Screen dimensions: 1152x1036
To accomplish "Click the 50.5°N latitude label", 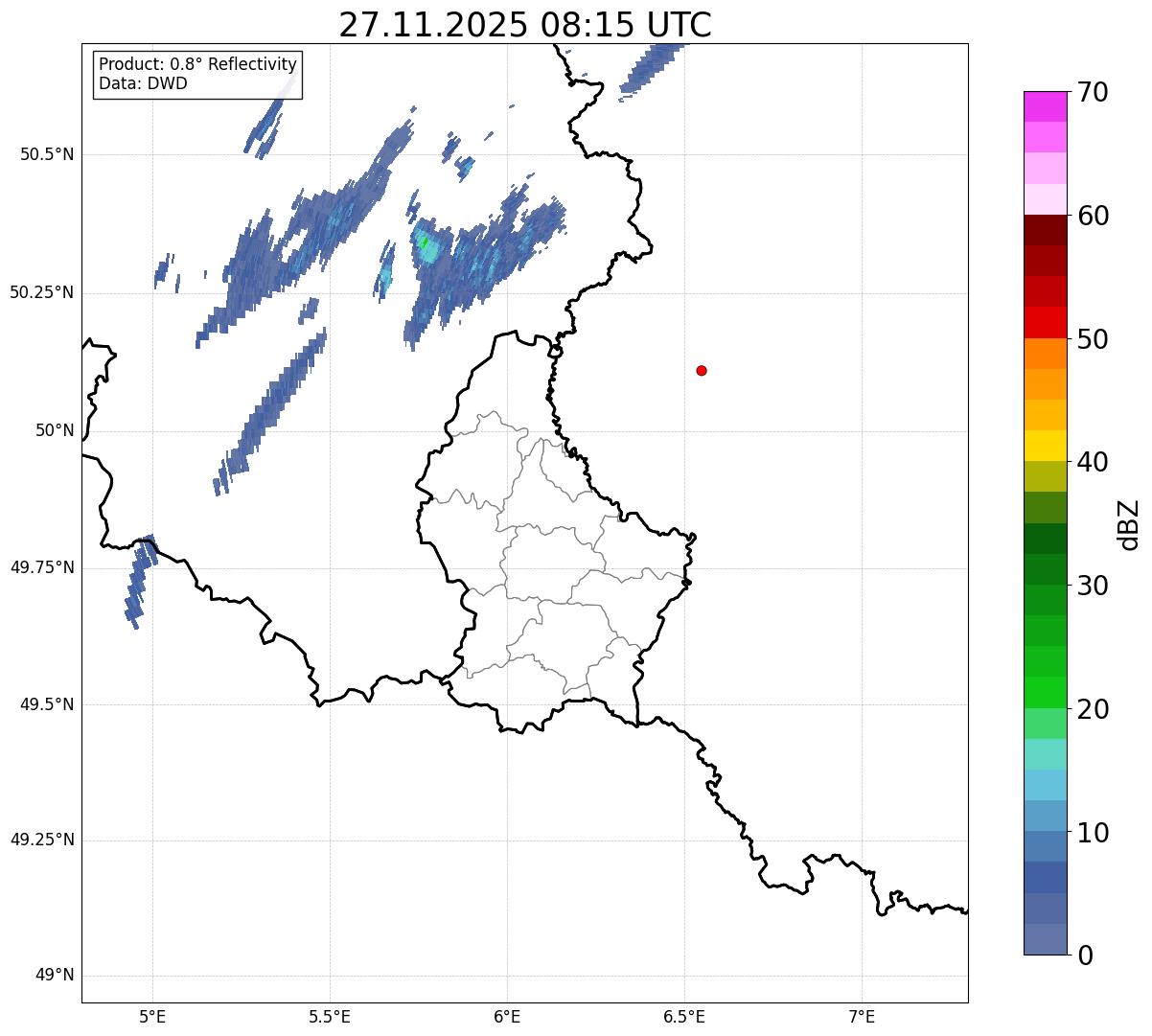I will (x=48, y=154).
